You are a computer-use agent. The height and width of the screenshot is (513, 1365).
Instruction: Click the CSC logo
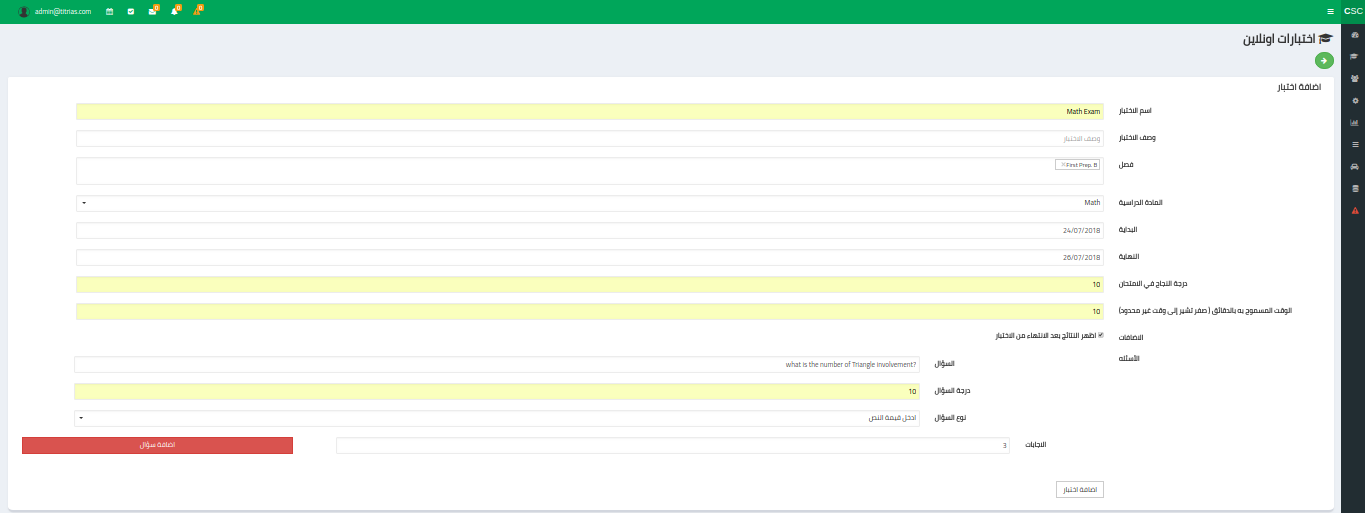[1353, 11]
